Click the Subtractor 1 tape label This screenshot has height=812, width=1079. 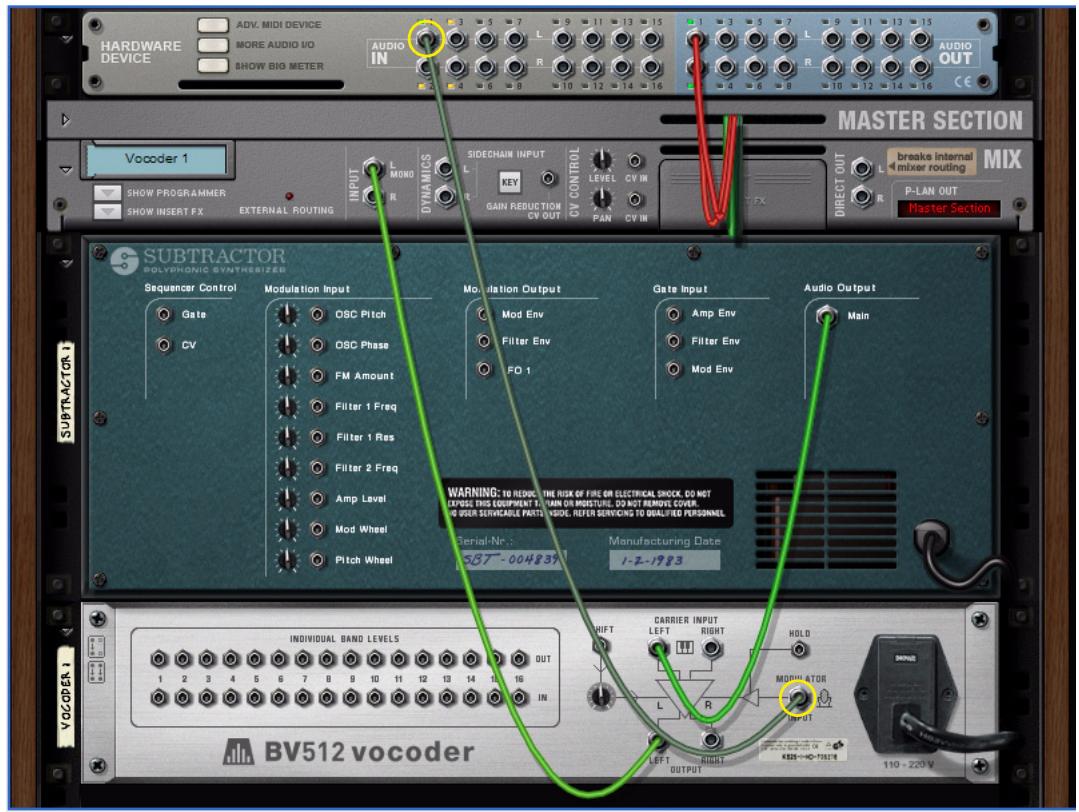click(65, 392)
